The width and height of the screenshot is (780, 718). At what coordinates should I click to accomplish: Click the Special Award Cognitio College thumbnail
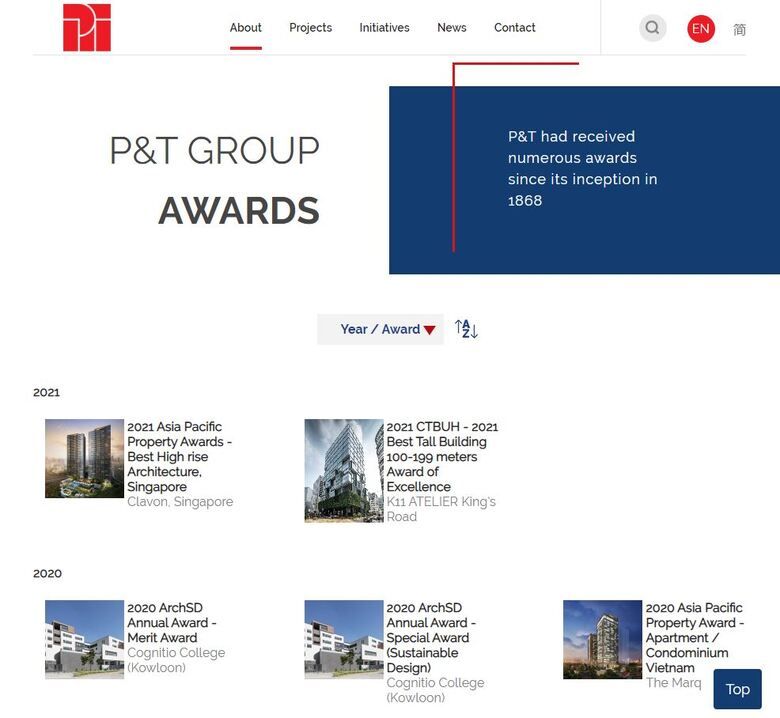pyautogui.click(x=343, y=639)
